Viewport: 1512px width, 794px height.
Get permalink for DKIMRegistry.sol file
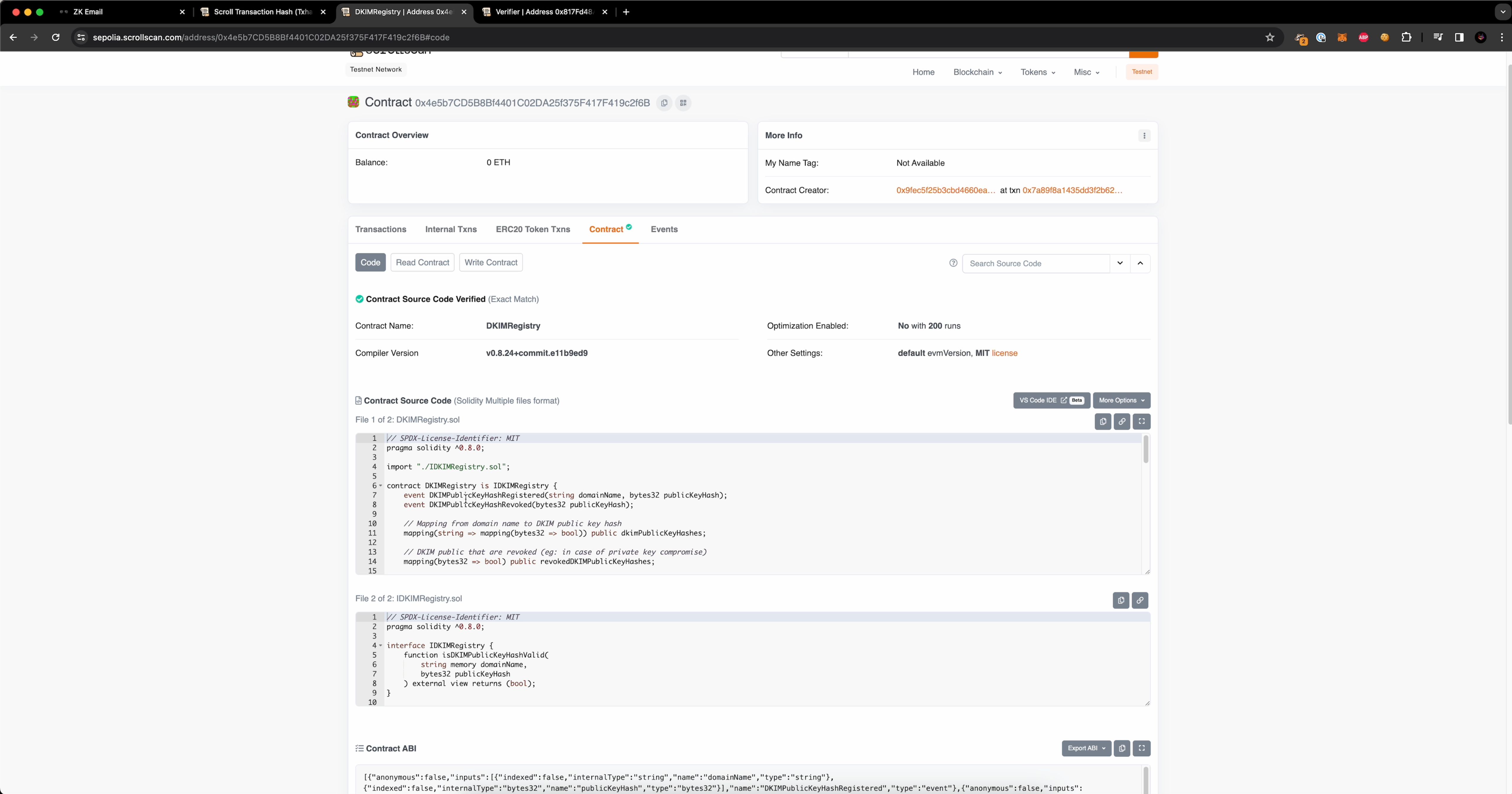[1122, 421]
